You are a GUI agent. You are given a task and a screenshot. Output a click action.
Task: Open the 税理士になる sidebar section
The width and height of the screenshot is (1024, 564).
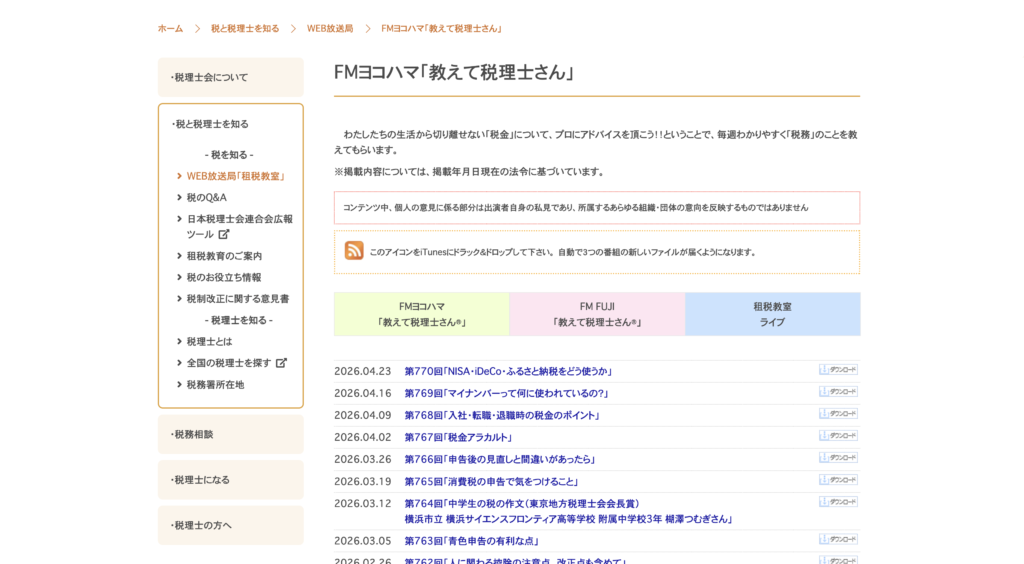tap(231, 480)
